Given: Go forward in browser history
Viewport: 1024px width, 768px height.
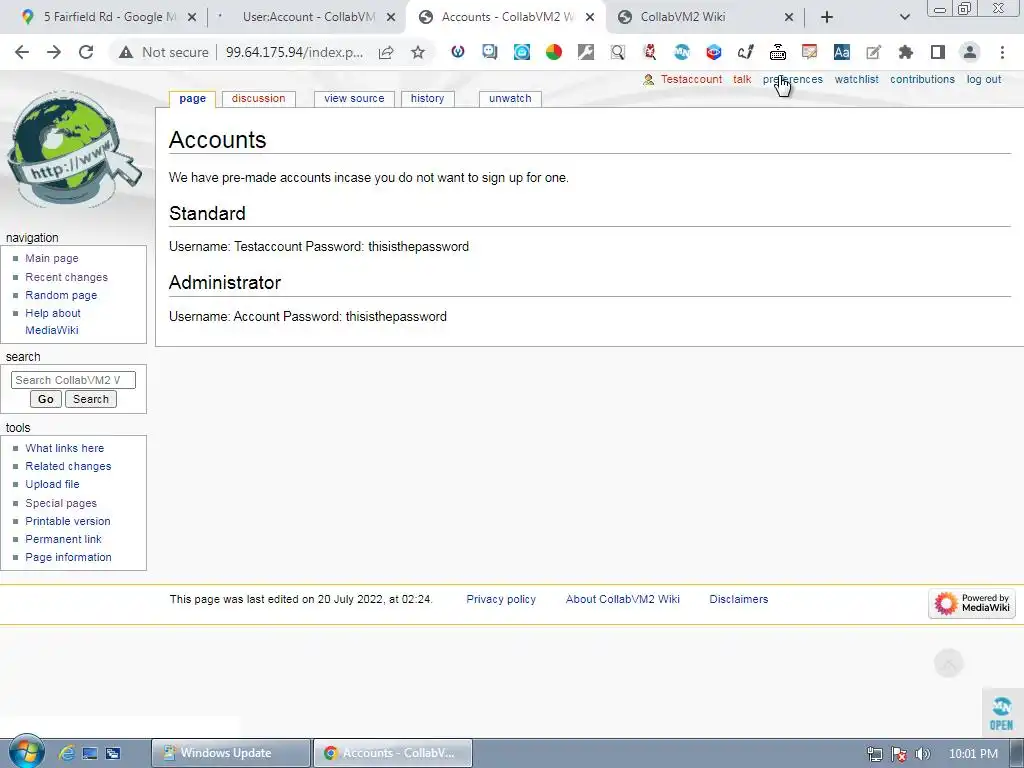Looking at the screenshot, I should point(54,52).
